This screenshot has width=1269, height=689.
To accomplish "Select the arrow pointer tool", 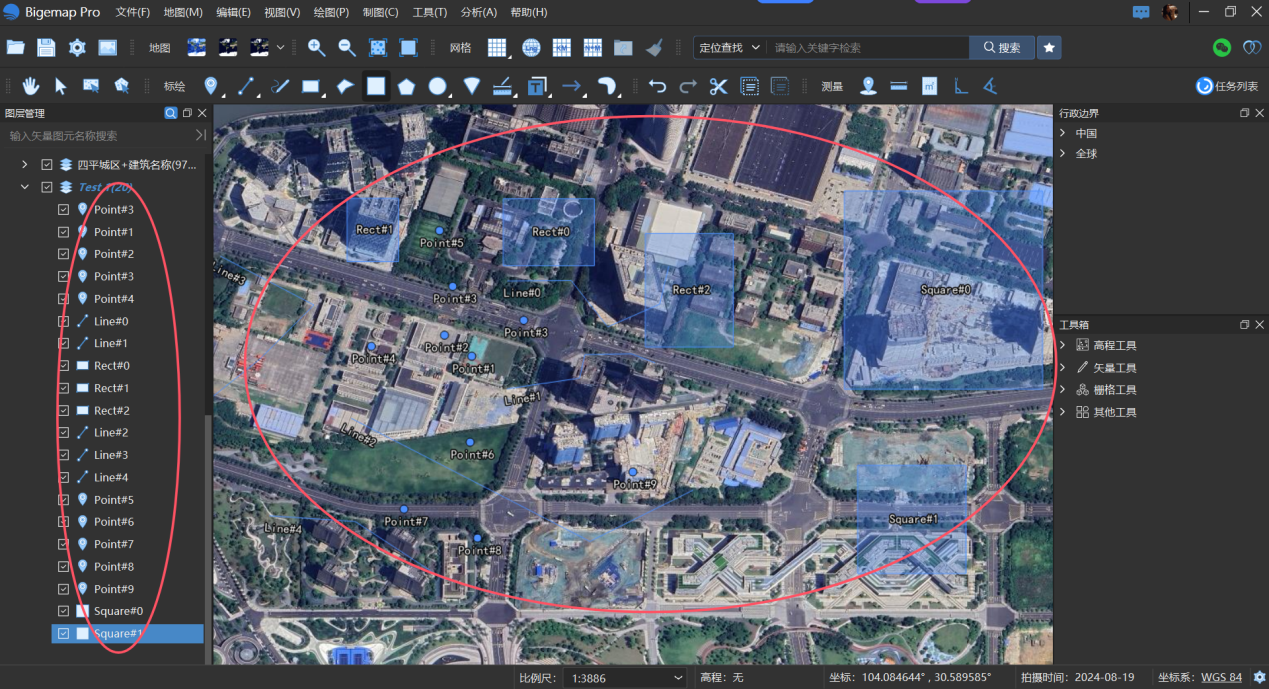I will 60,86.
